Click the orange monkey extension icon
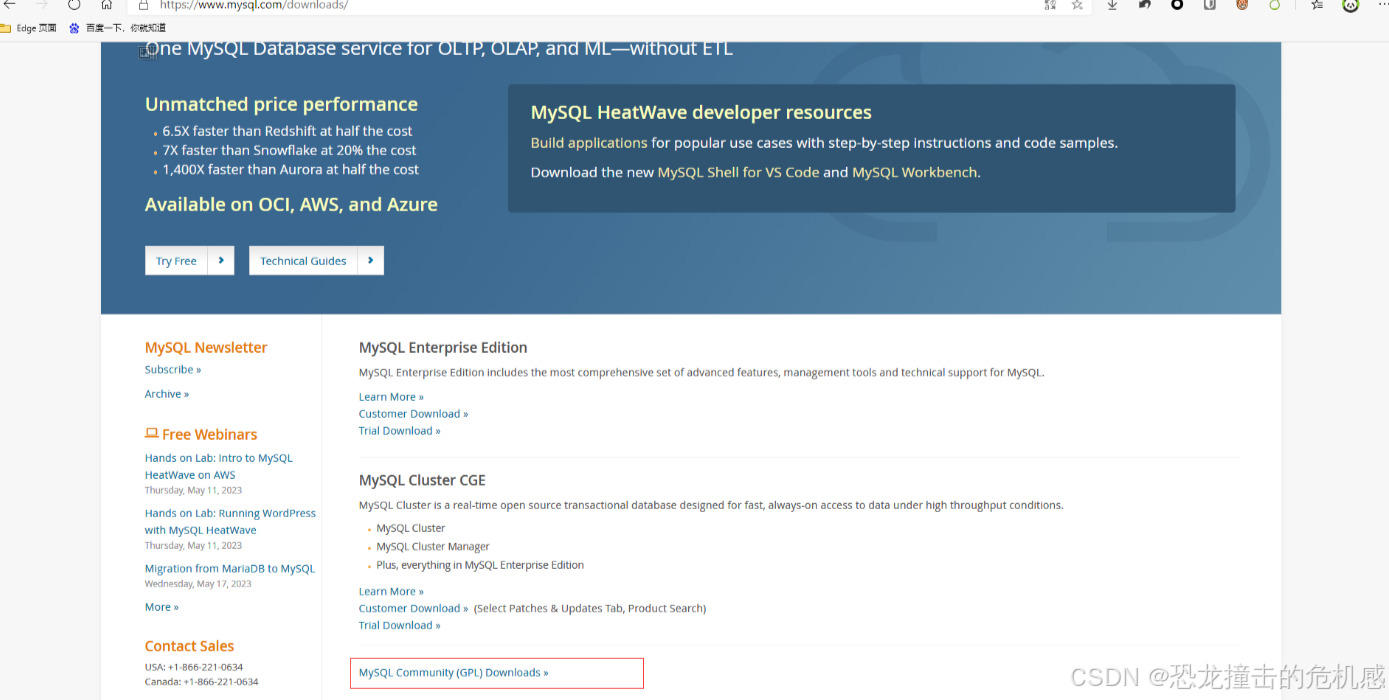Screen dimensions: 1389x700 [1242, 5]
